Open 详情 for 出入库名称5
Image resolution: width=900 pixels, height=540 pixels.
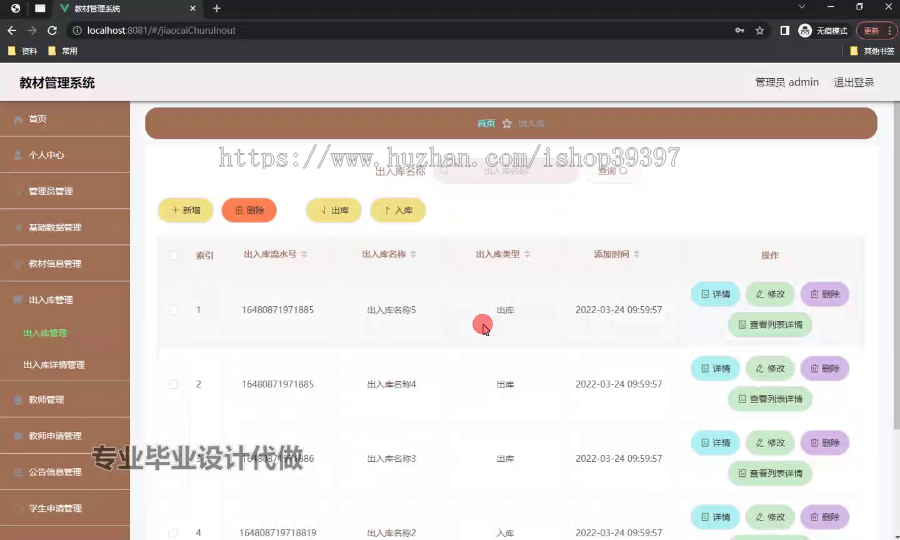pos(715,294)
